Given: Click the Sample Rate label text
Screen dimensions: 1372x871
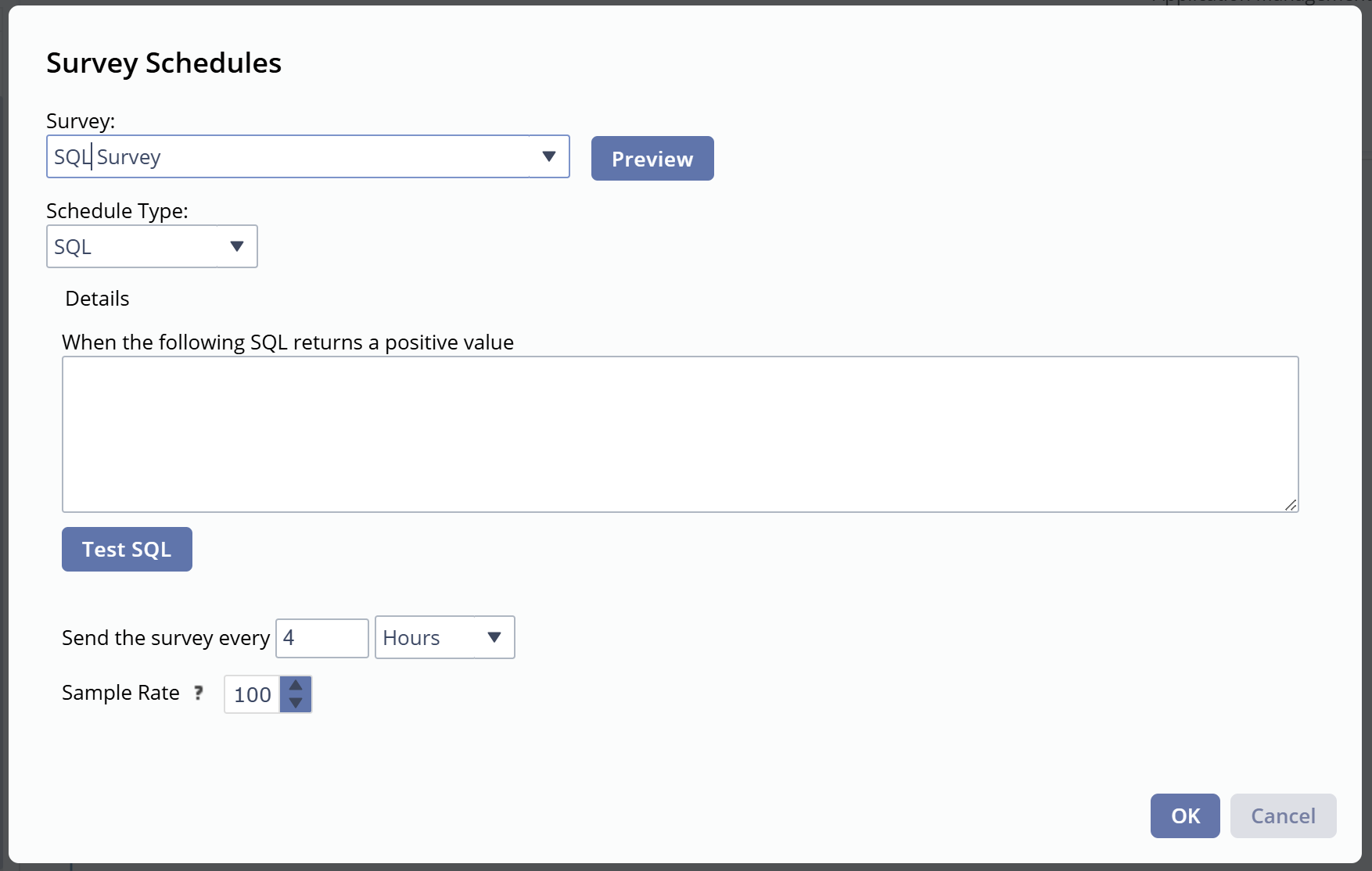Looking at the screenshot, I should tap(120, 693).
